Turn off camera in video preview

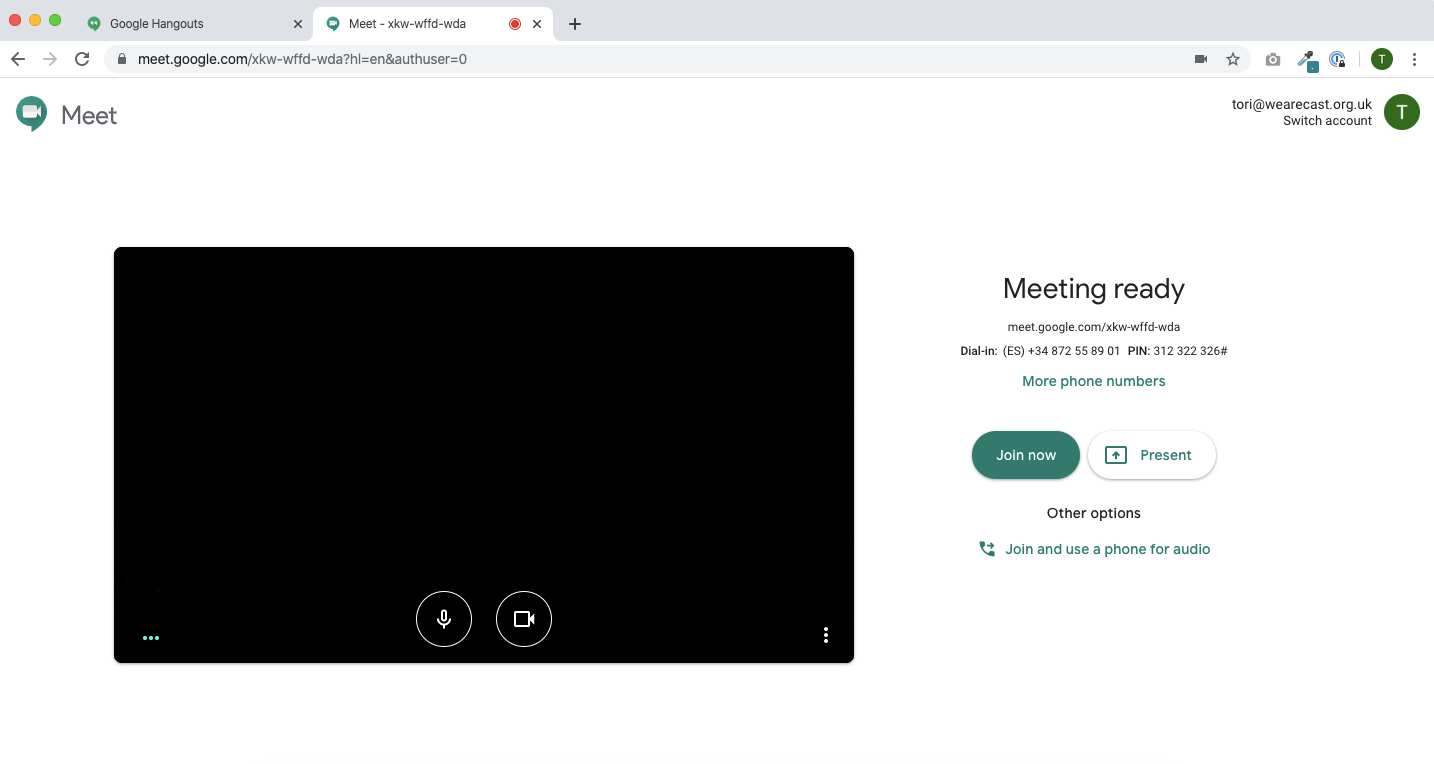[524, 619]
